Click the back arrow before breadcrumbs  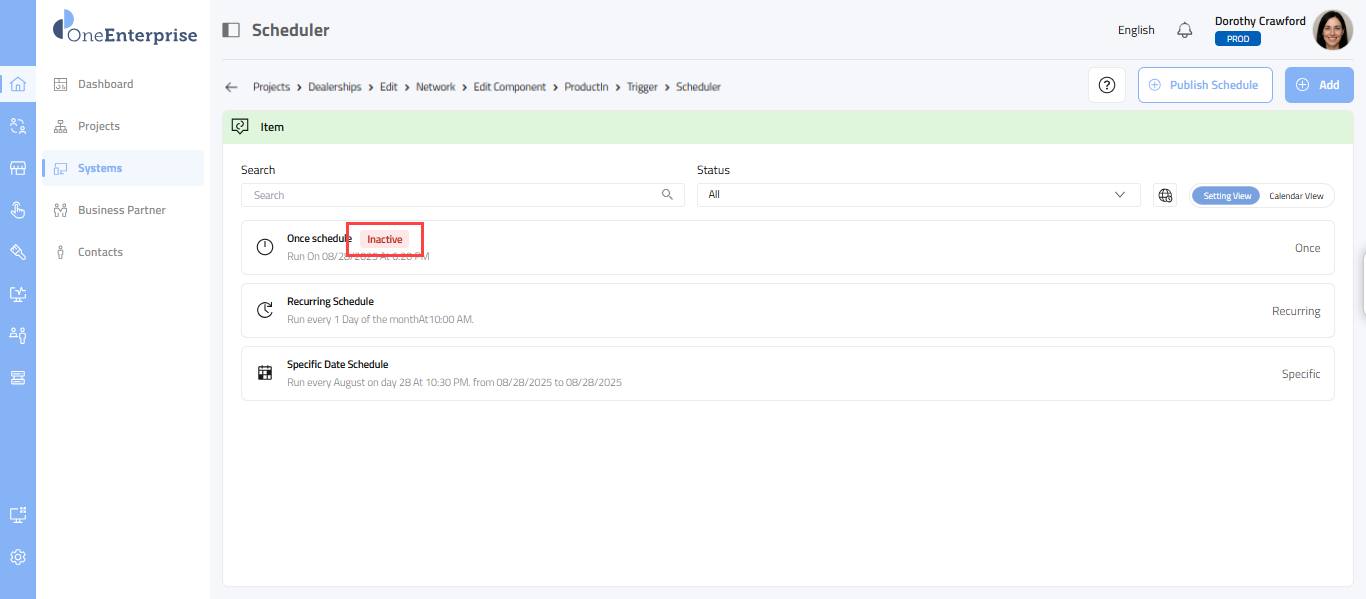tap(232, 87)
